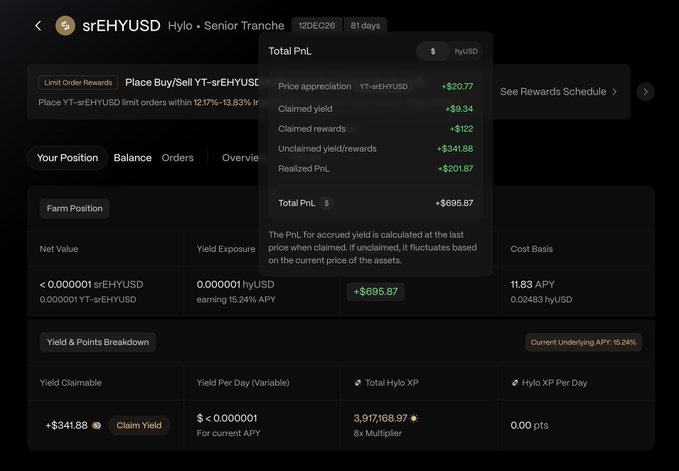Click the Yield Per Day (Variable) header
The image size is (679, 471).
tap(243, 383)
